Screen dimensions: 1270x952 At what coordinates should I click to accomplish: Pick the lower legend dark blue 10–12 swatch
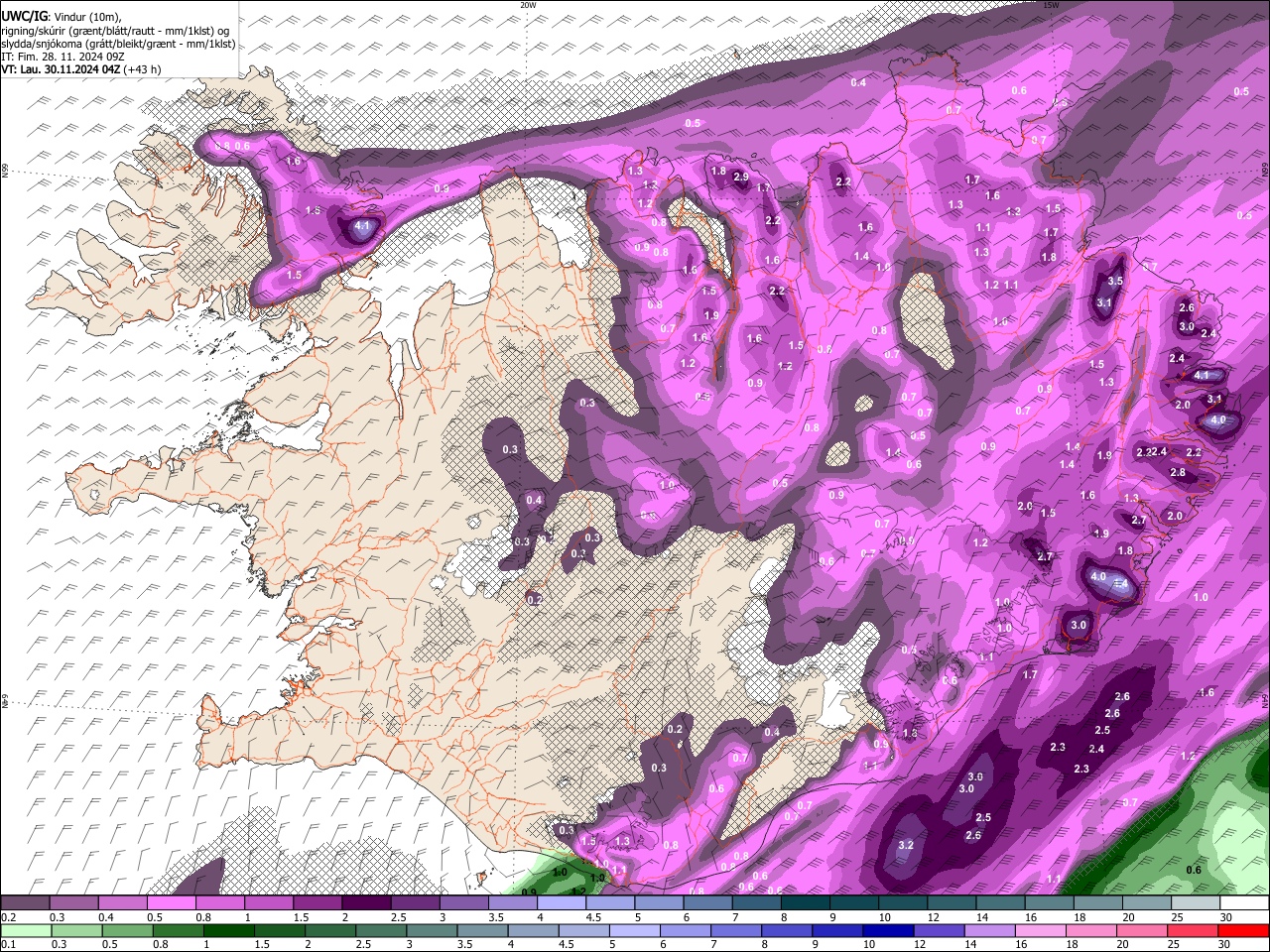coord(887,930)
